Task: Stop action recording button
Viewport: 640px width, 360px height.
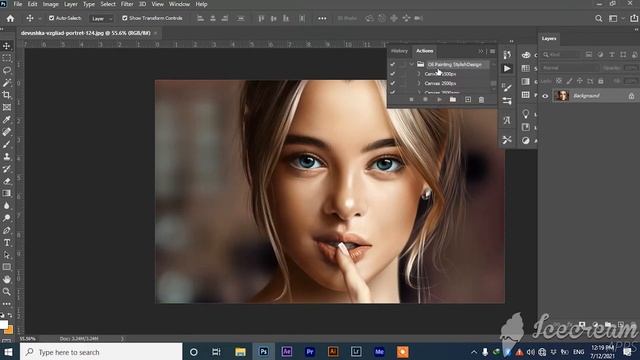Action: (x=411, y=100)
